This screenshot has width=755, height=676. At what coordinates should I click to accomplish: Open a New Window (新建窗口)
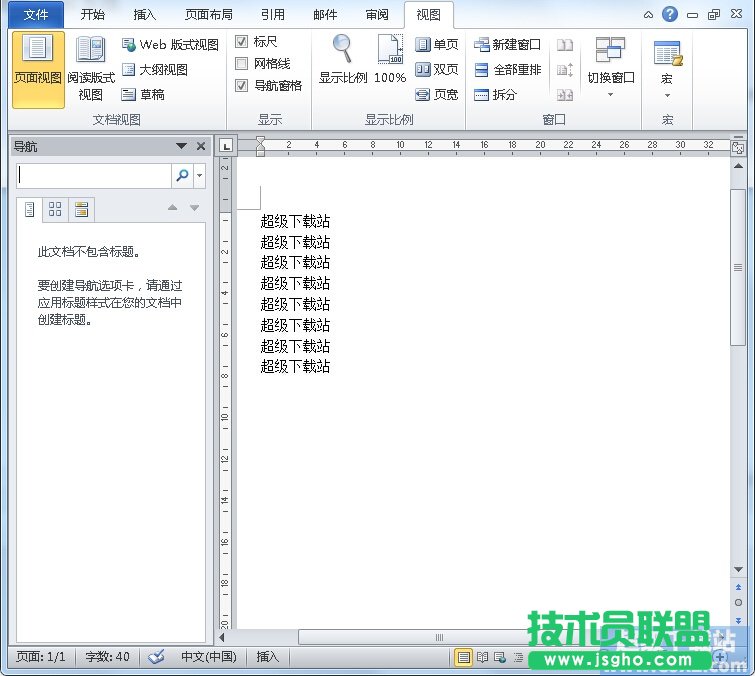click(x=508, y=45)
